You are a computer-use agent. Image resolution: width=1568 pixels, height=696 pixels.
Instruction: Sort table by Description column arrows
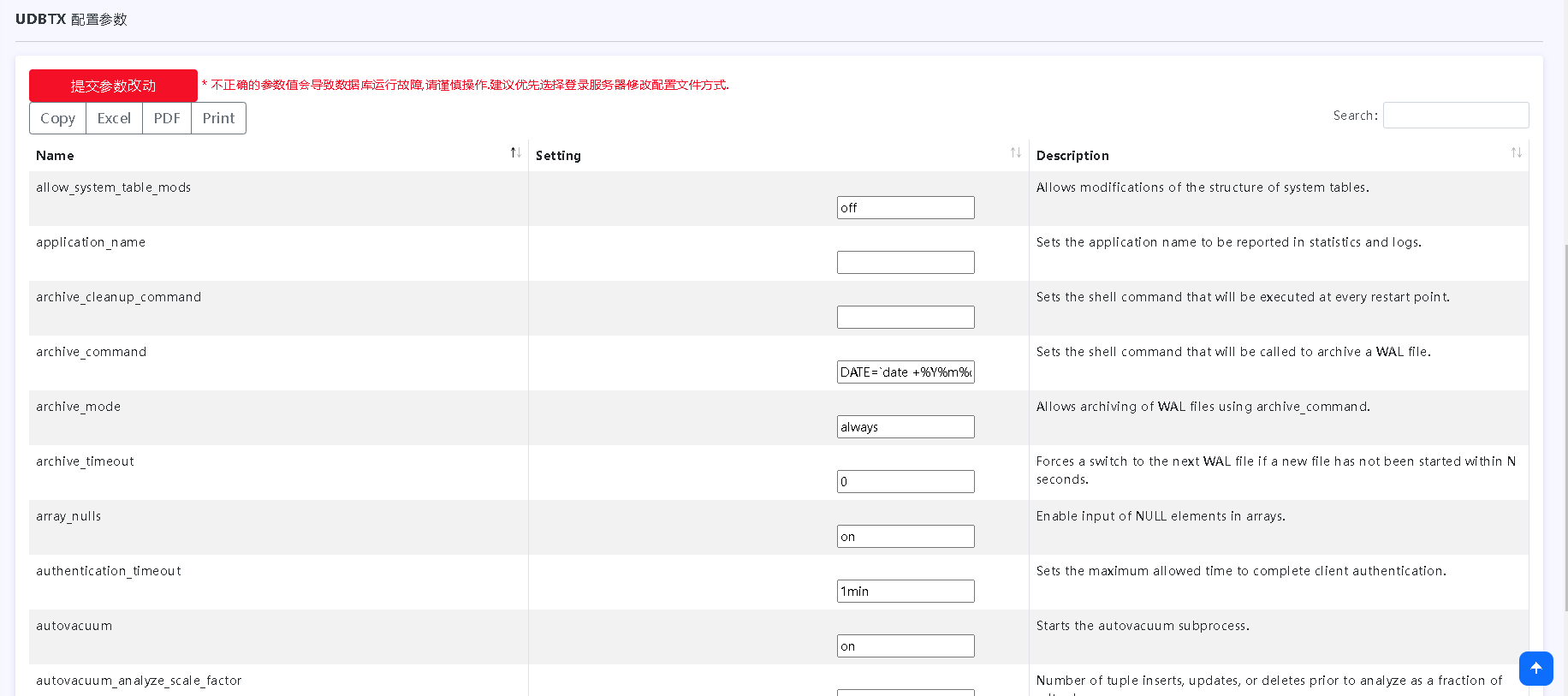click(x=1516, y=152)
